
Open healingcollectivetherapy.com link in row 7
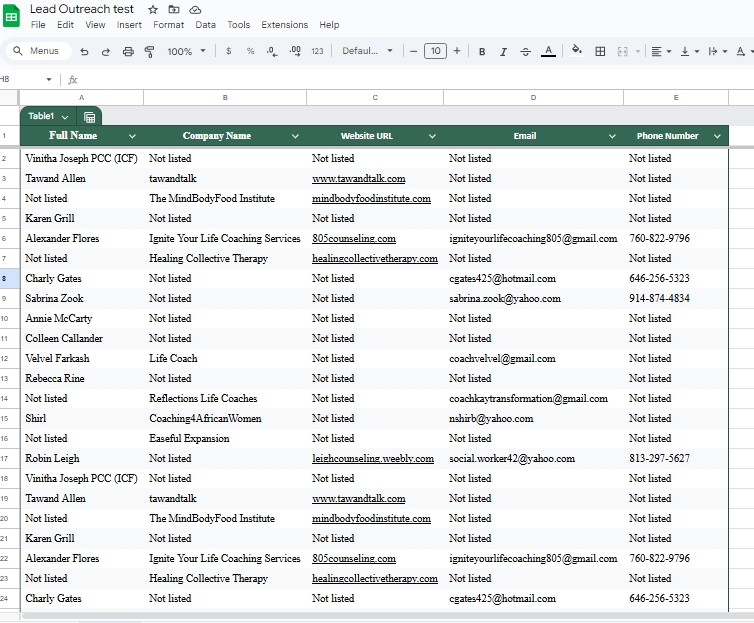(x=375, y=259)
